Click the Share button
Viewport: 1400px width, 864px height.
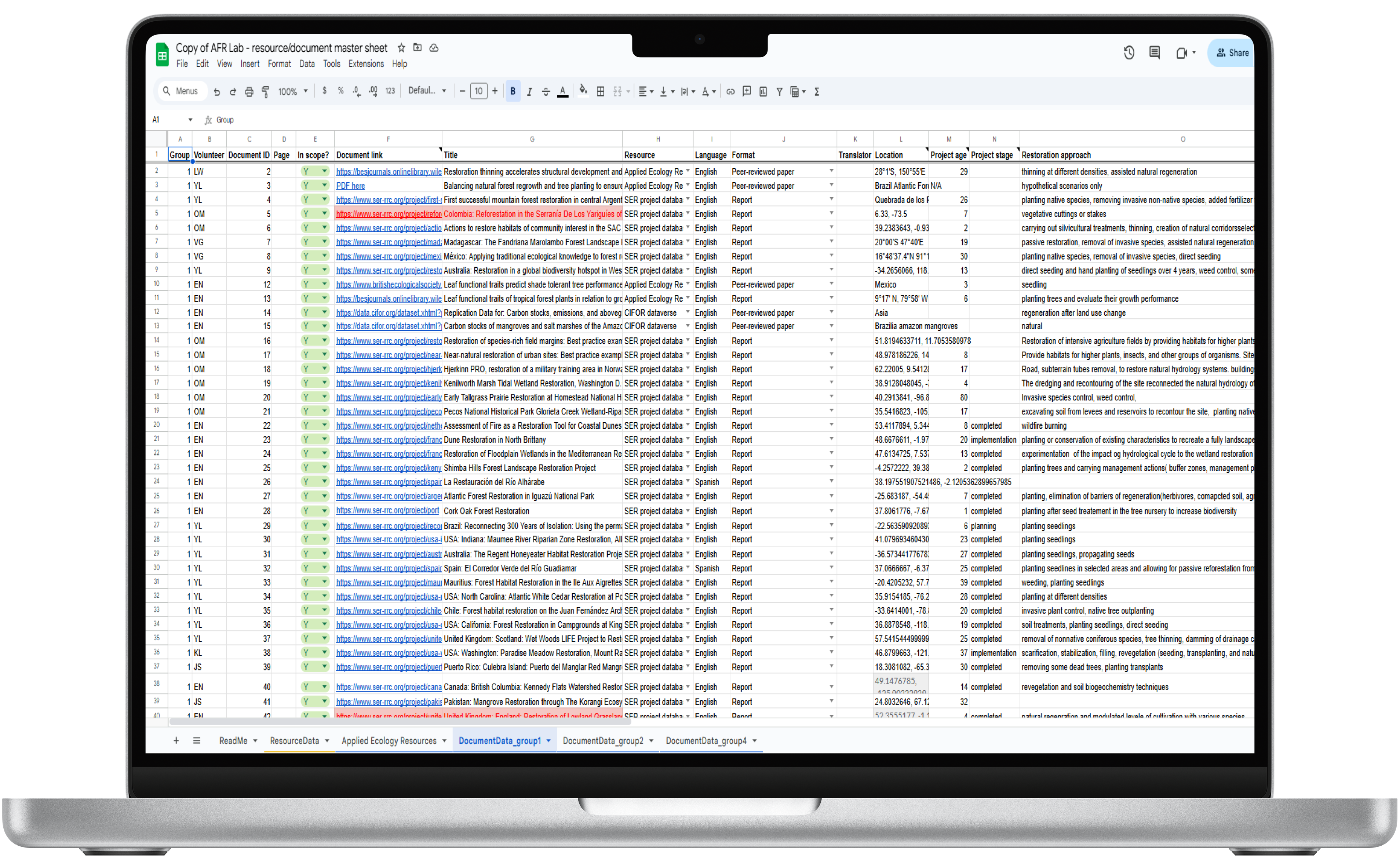click(x=1232, y=52)
